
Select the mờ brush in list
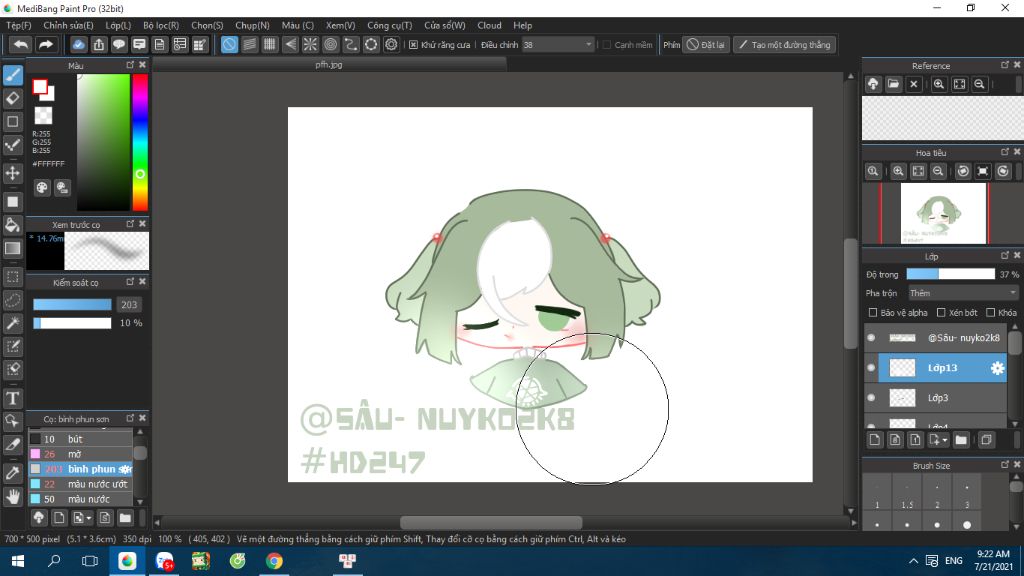80,454
